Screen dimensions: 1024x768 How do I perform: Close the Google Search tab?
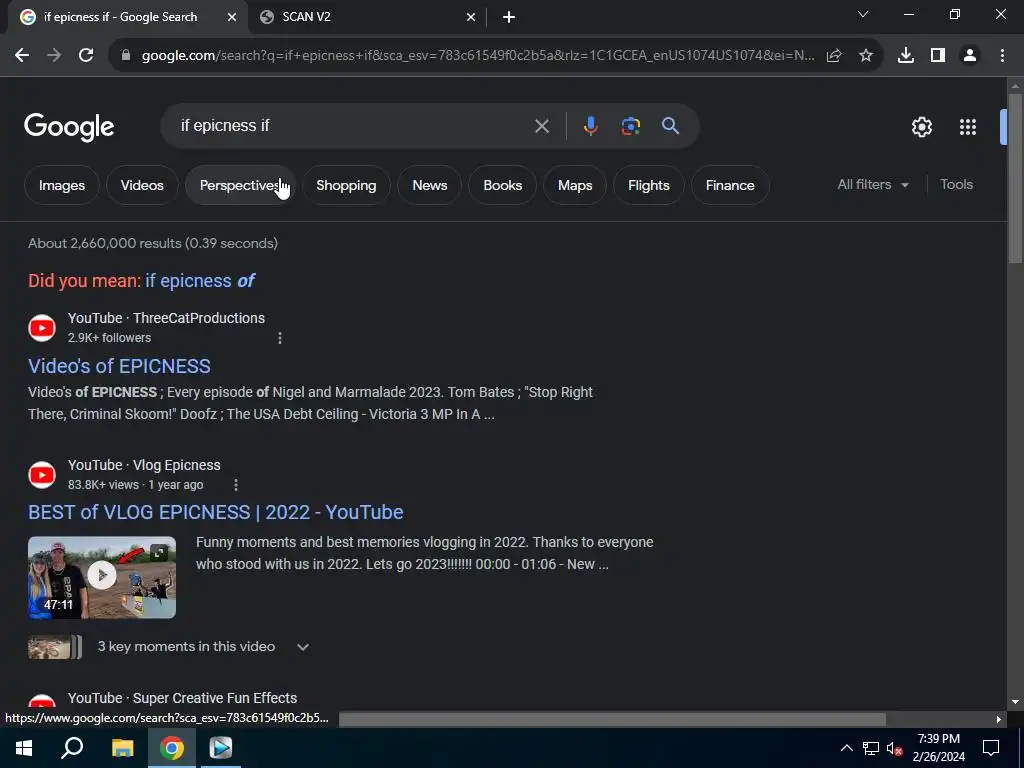(x=231, y=18)
